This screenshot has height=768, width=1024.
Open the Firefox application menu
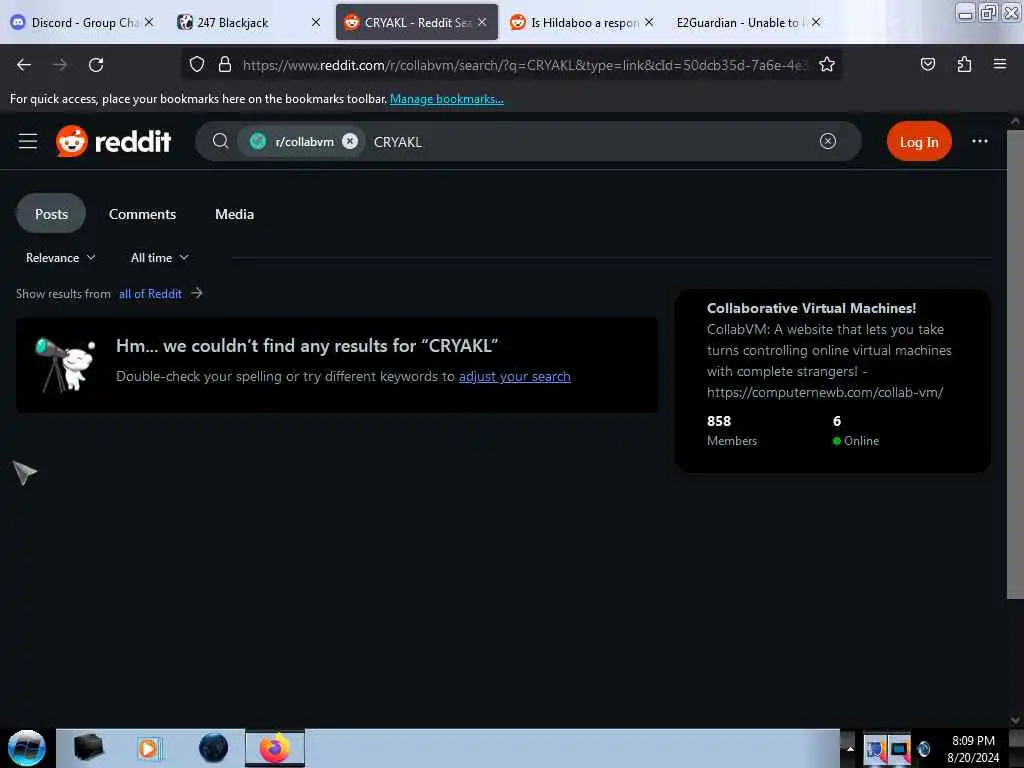coord(1000,64)
